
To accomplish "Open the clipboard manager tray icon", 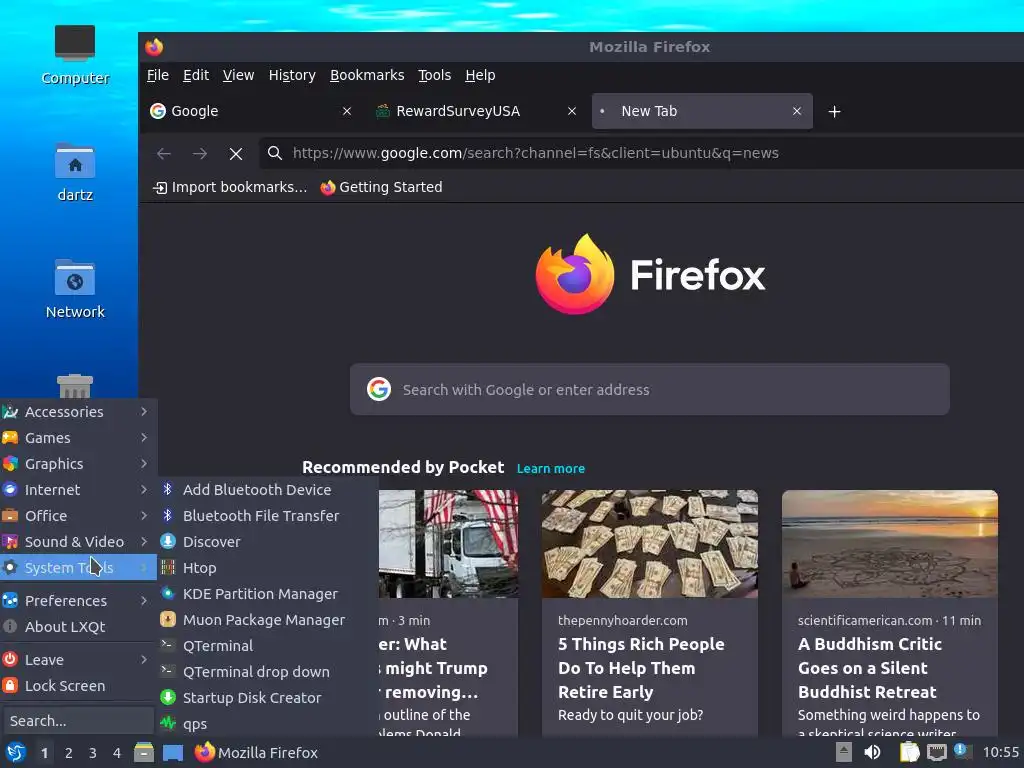I will (908, 752).
